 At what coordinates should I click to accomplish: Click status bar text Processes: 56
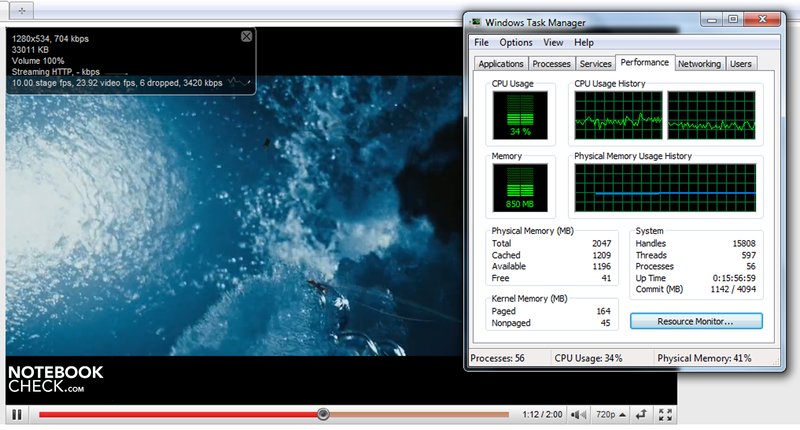coord(497,358)
